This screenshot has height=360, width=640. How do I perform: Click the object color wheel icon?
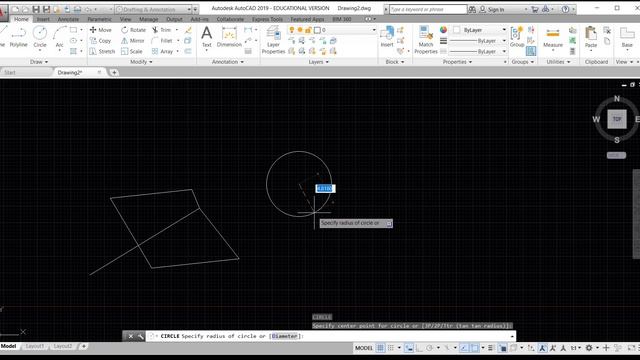click(x=443, y=30)
